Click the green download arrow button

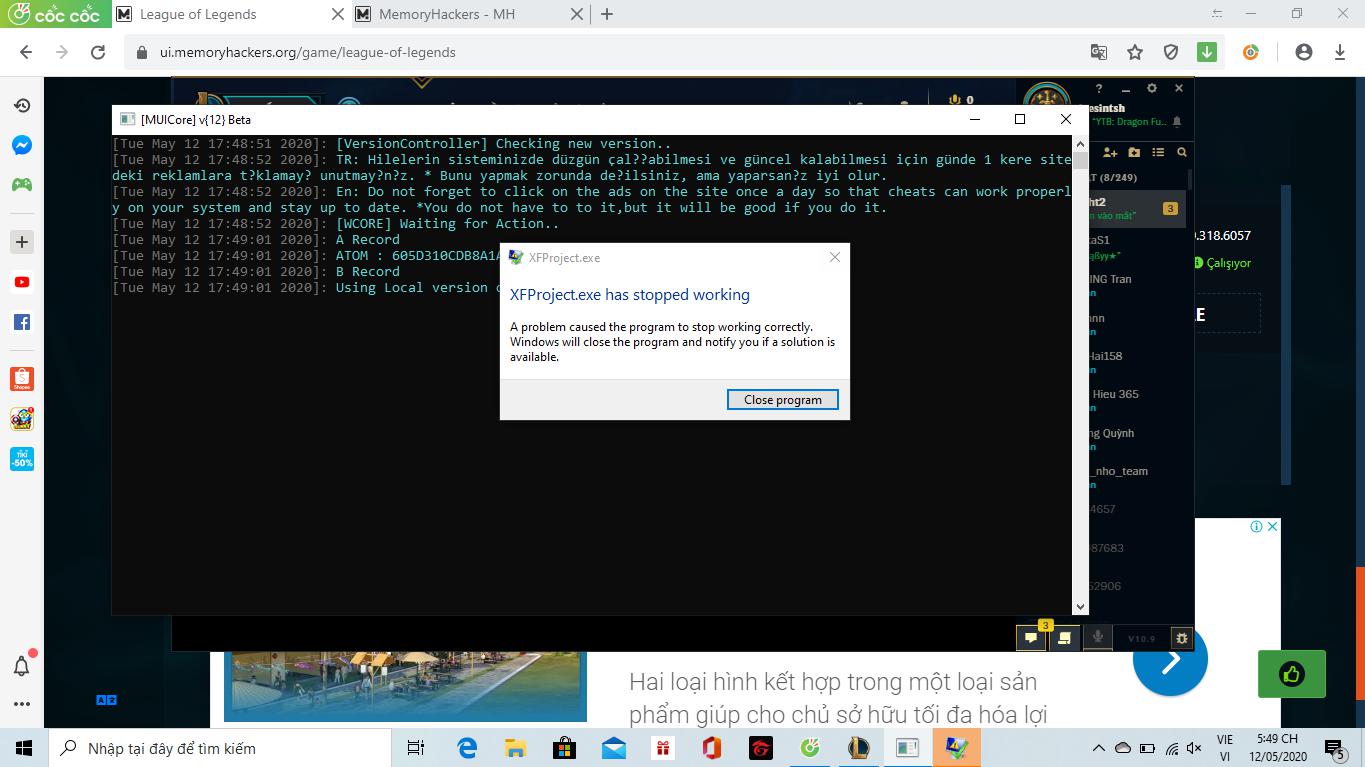pos(1207,52)
